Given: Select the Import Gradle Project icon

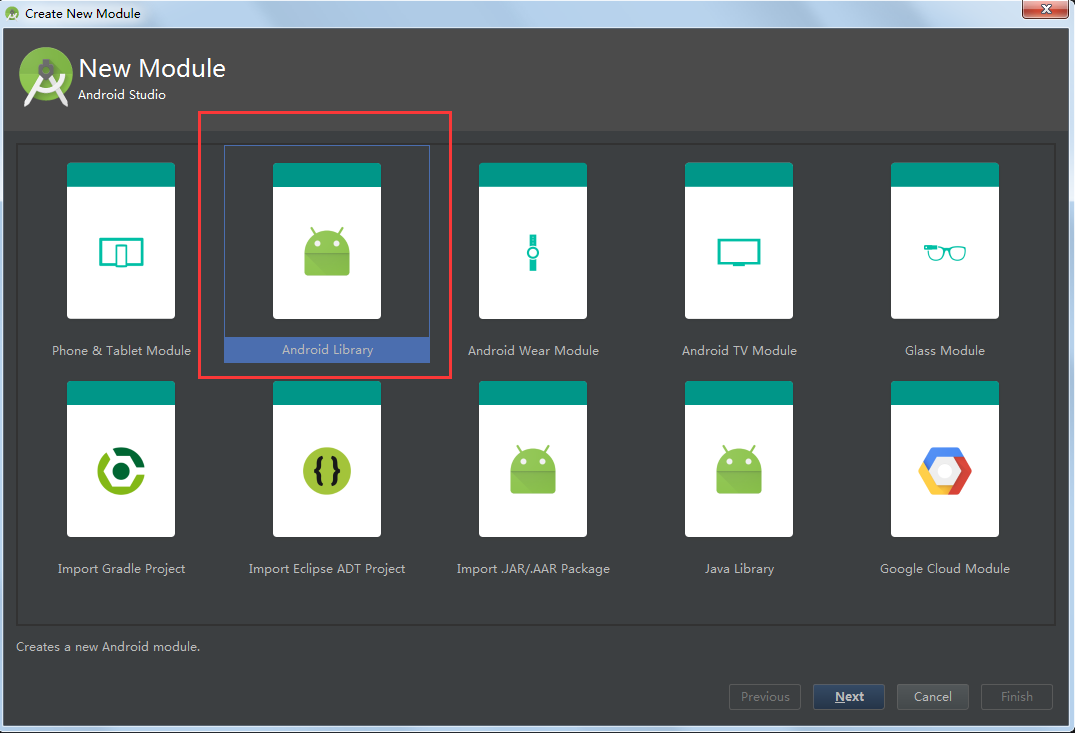Looking at the screenshot, I should (121, 471).
